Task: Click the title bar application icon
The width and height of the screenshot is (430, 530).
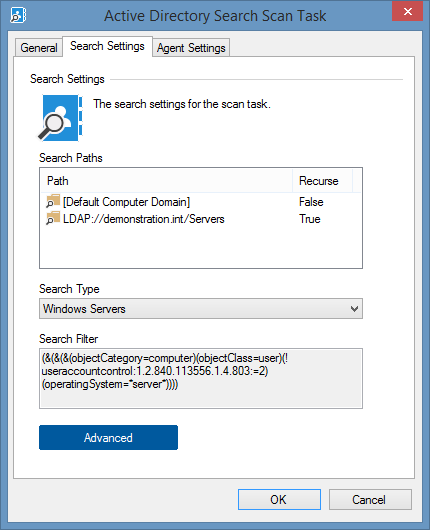Action: pyautogui.click(x=18, y=15)
